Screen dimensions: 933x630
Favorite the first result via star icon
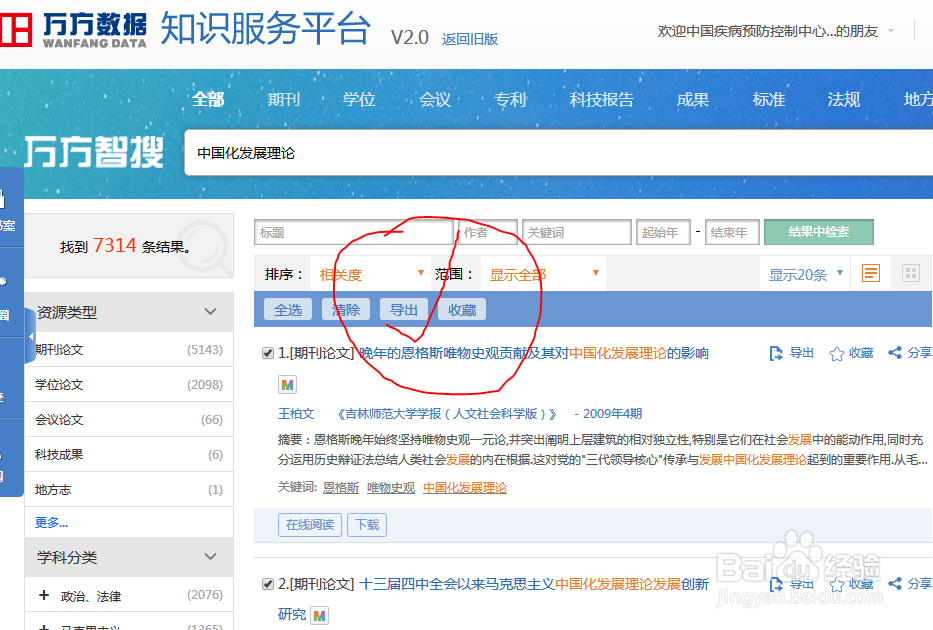838,352
